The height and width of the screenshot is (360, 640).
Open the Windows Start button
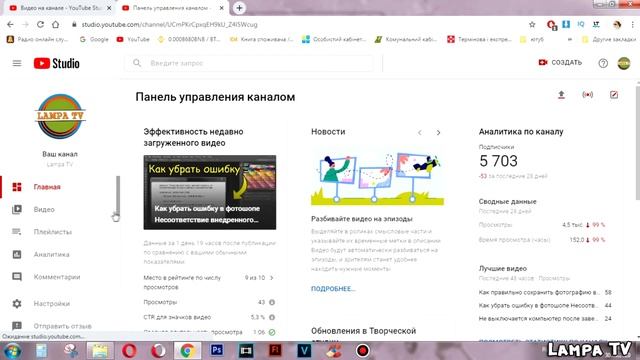click(x=13, y=351)
